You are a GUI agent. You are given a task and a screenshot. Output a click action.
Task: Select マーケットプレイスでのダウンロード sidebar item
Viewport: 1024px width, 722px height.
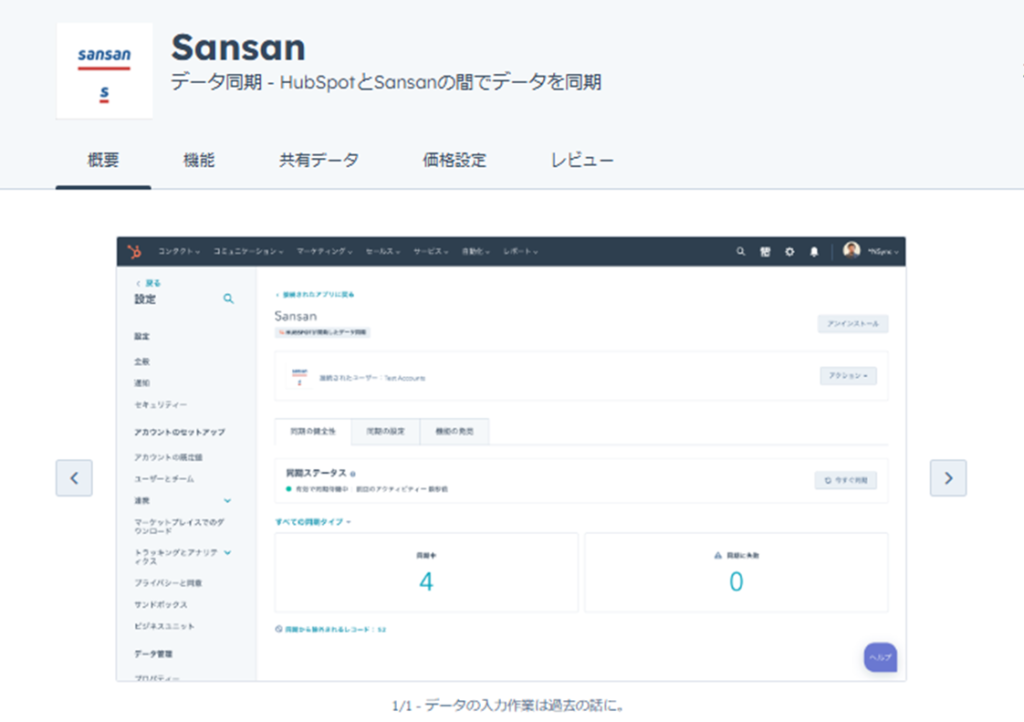coord(179,526)
